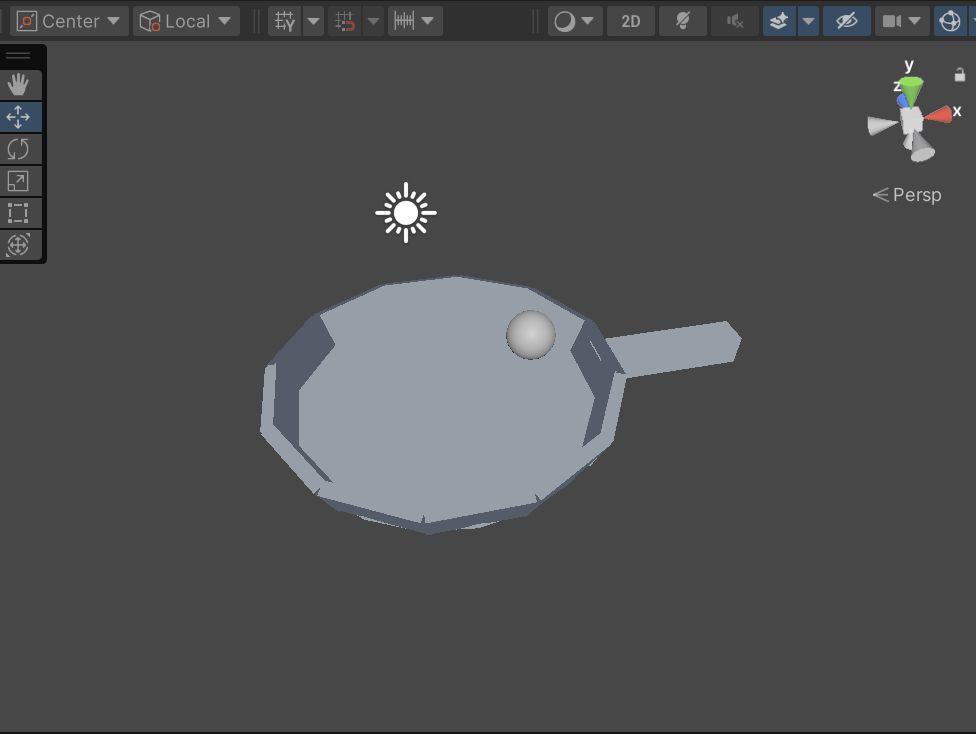The image size is (976, 734).
Task: Open the scene camera settings dropdown
Action: (902, 21)
